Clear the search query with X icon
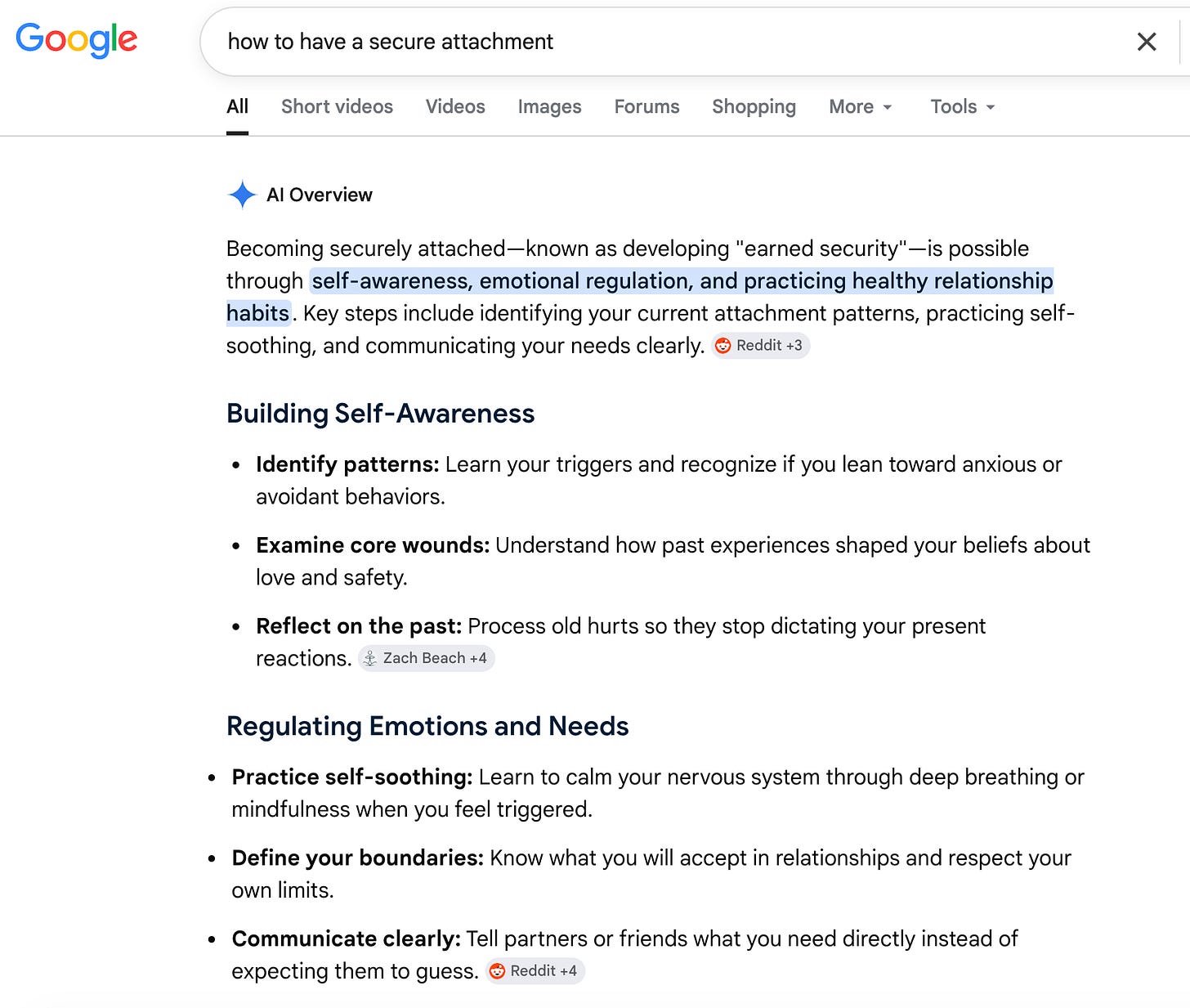This screenshot has width=1190, height=1008. (1147, 42)
